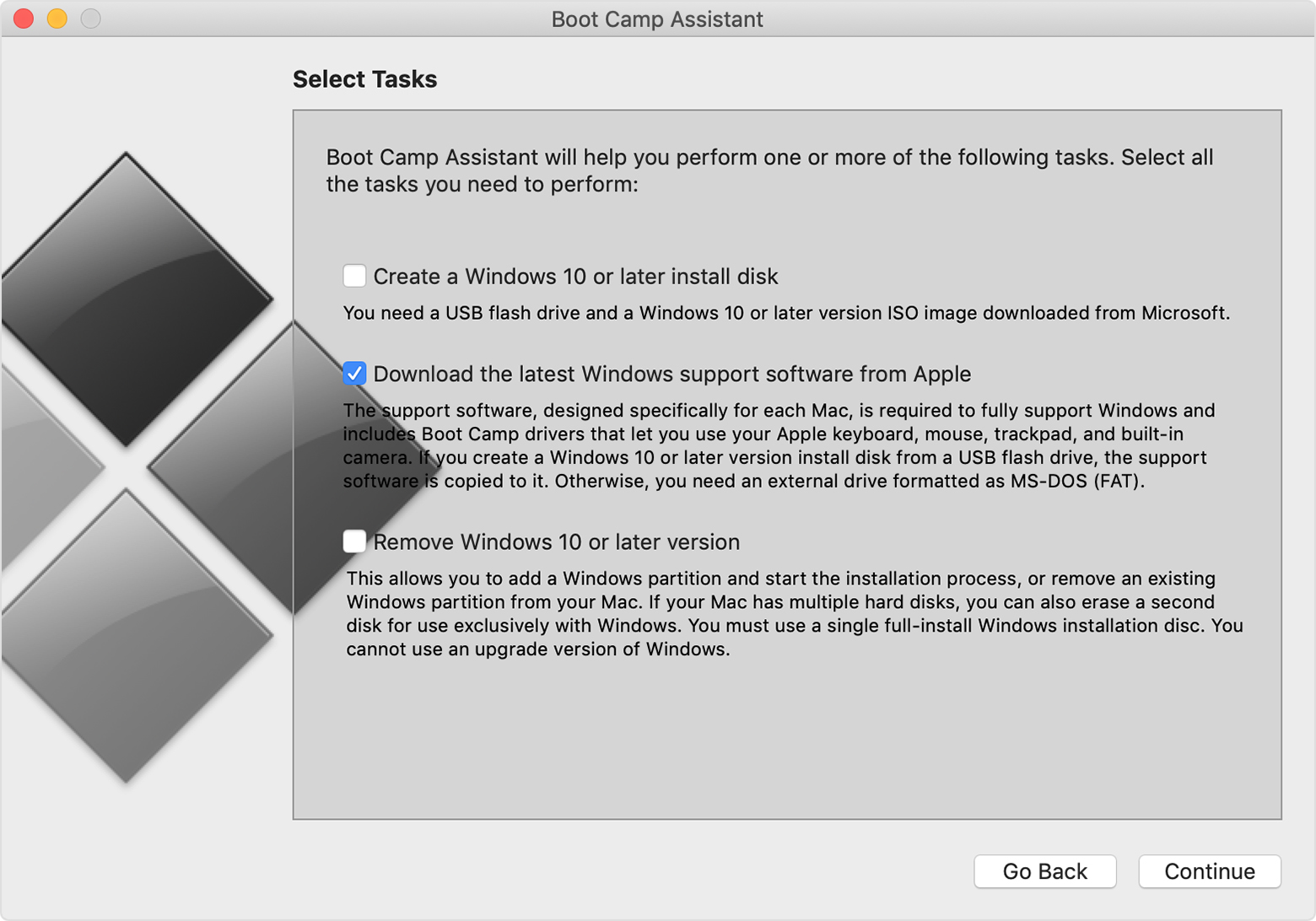Click 'Remove Windows 10 or later version' label

tap(557, 541)
